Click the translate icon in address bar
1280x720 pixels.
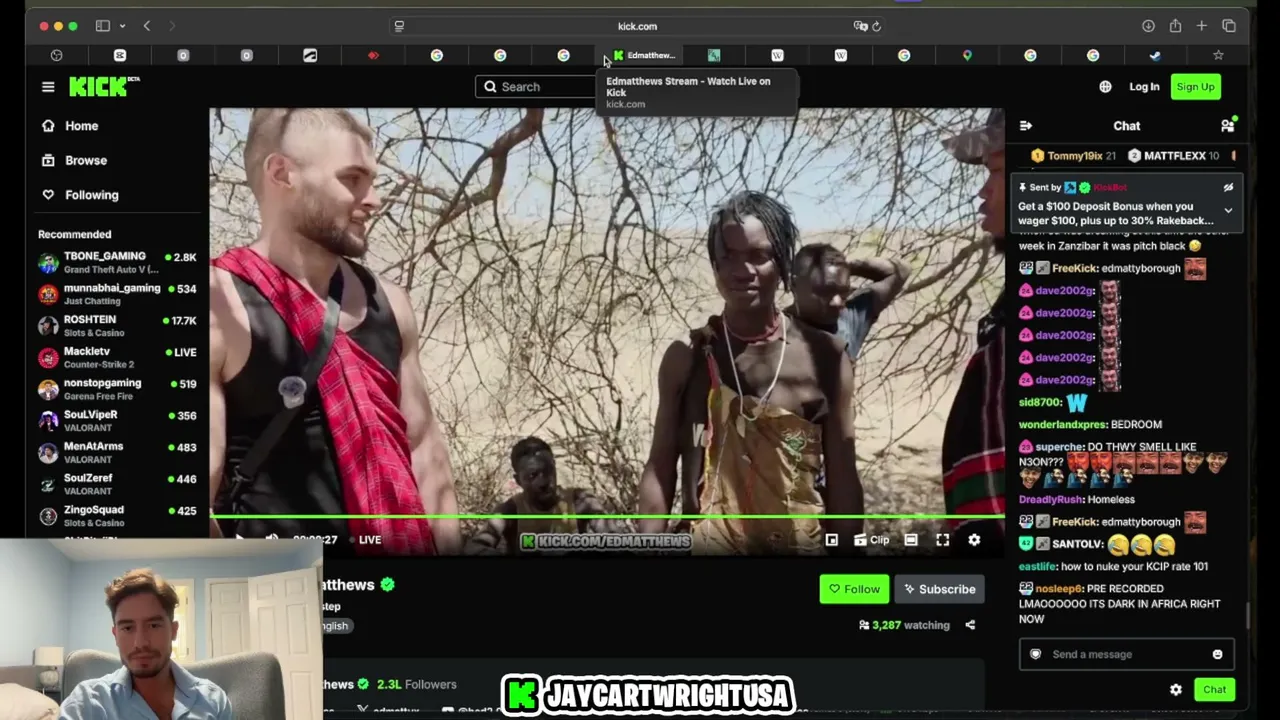(x=860, y=26)
